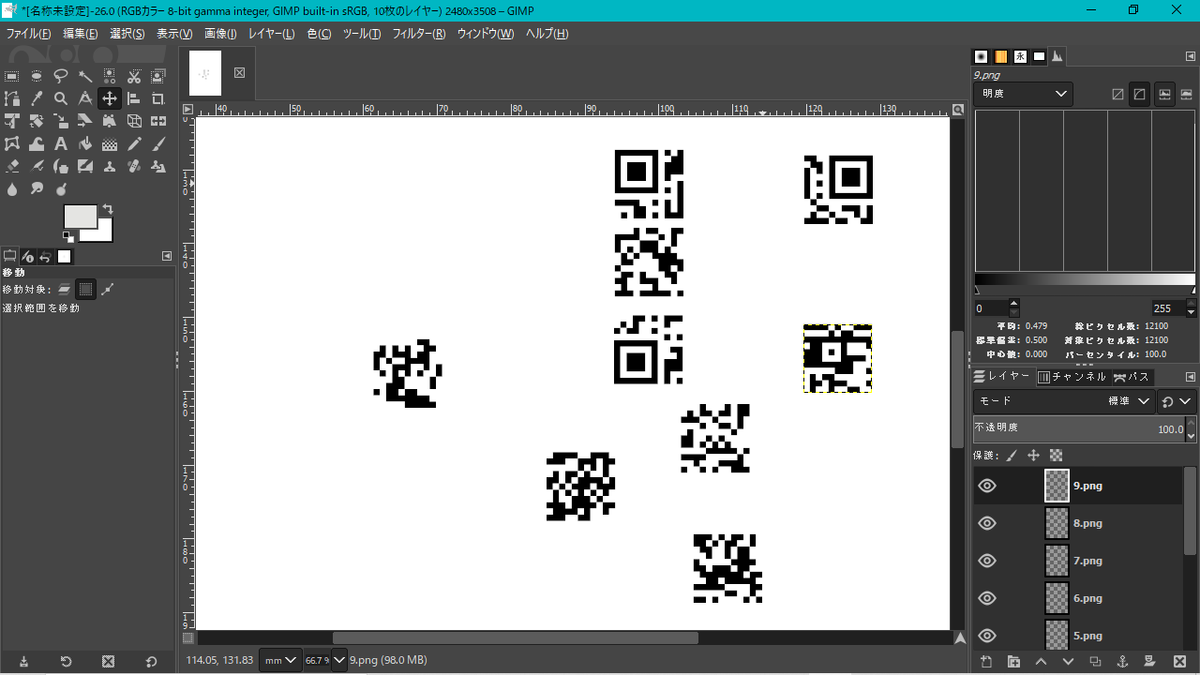This screenshot has width=1200, height=675.
Task: Select the Scissors Select tool
Action: (134, 76)
